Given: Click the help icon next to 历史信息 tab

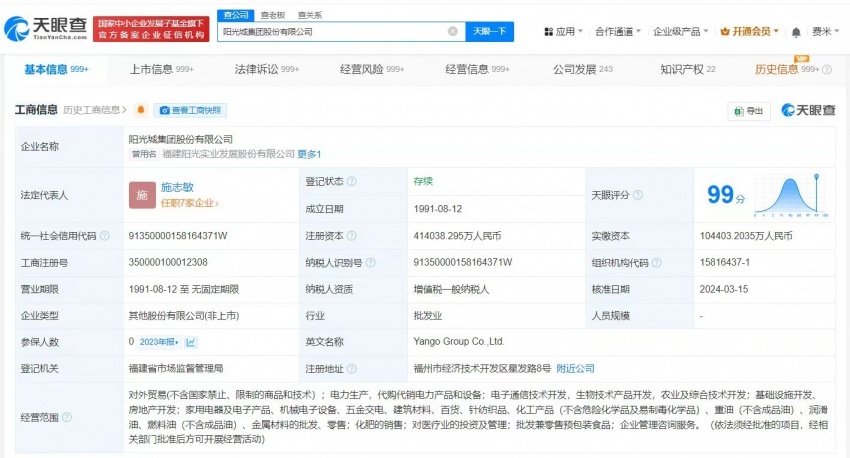Looking at the screenshot, I should (x=827, y=69).
